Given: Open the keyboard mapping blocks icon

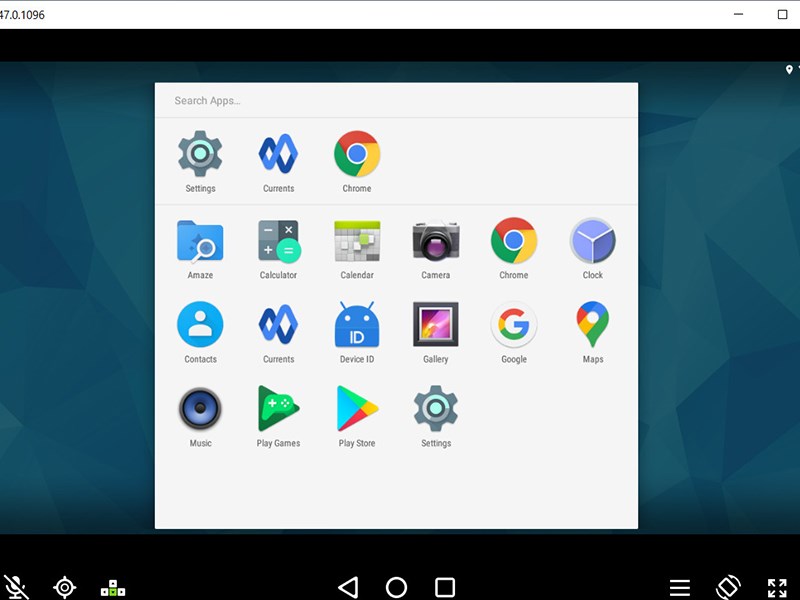Looking at the screenshot, I should coord(113,588).
